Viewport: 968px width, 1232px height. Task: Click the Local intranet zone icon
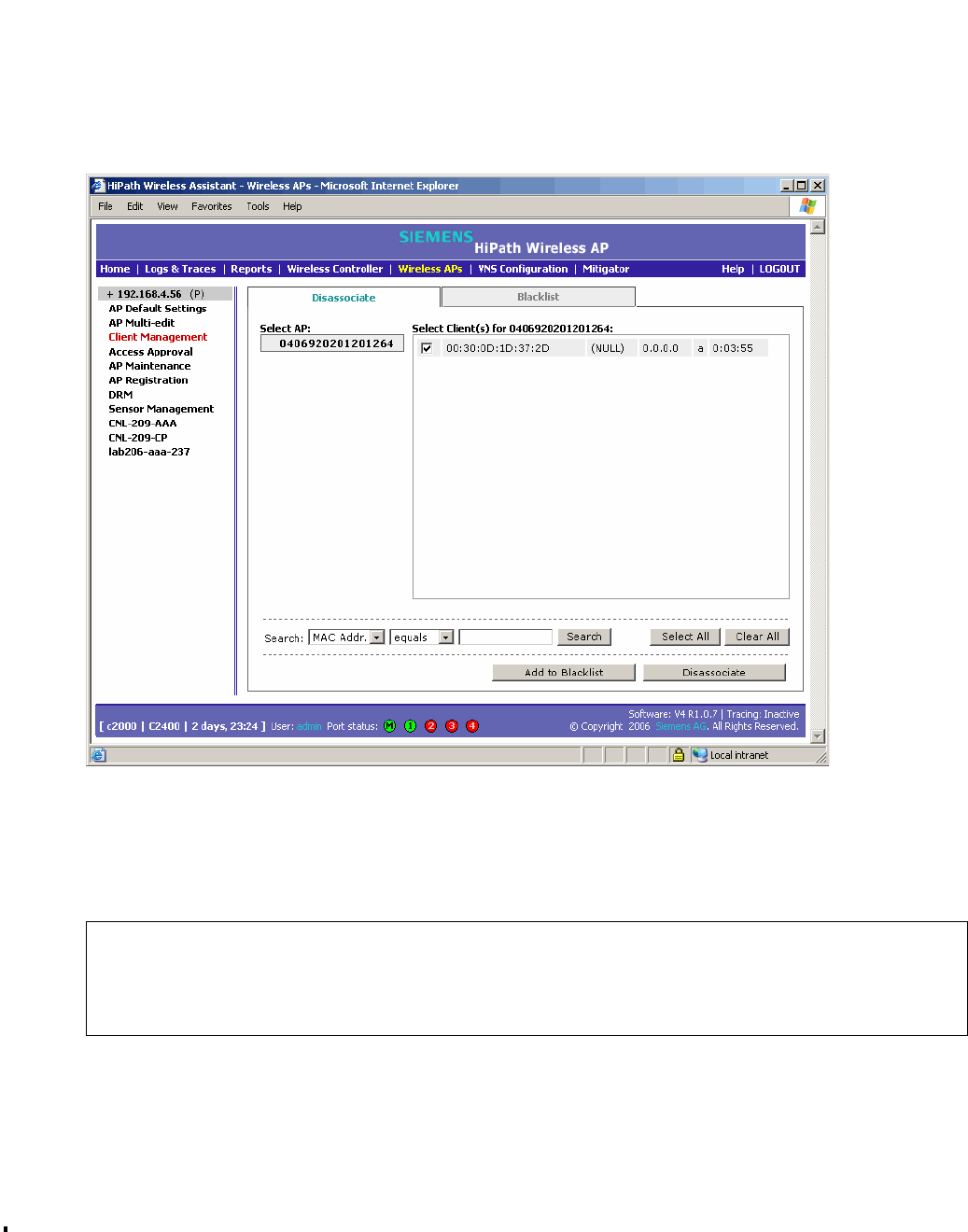click(700, 755)
